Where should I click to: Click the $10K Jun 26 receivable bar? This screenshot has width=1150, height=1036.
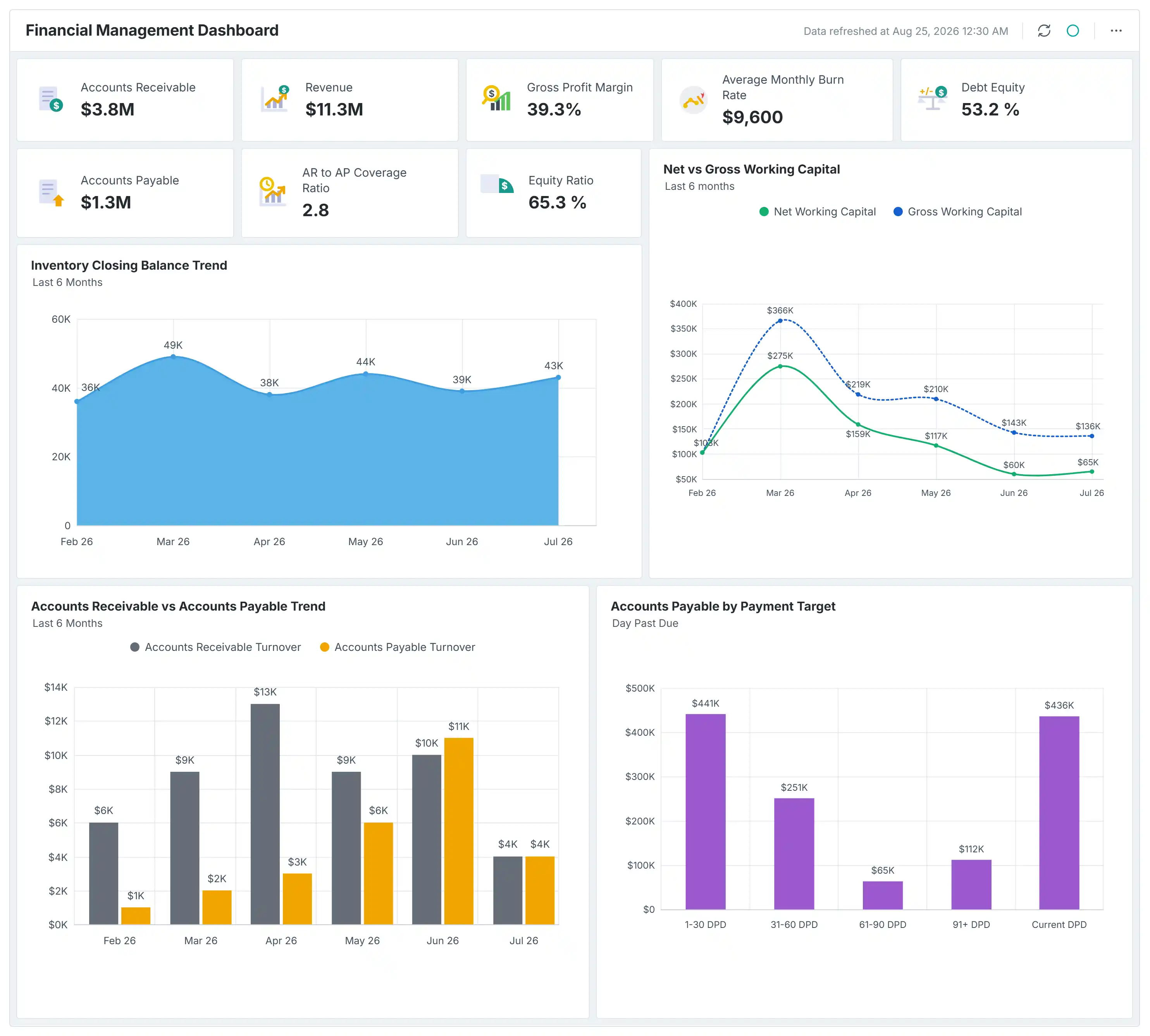pyautogui.click(x=427, y=840)
